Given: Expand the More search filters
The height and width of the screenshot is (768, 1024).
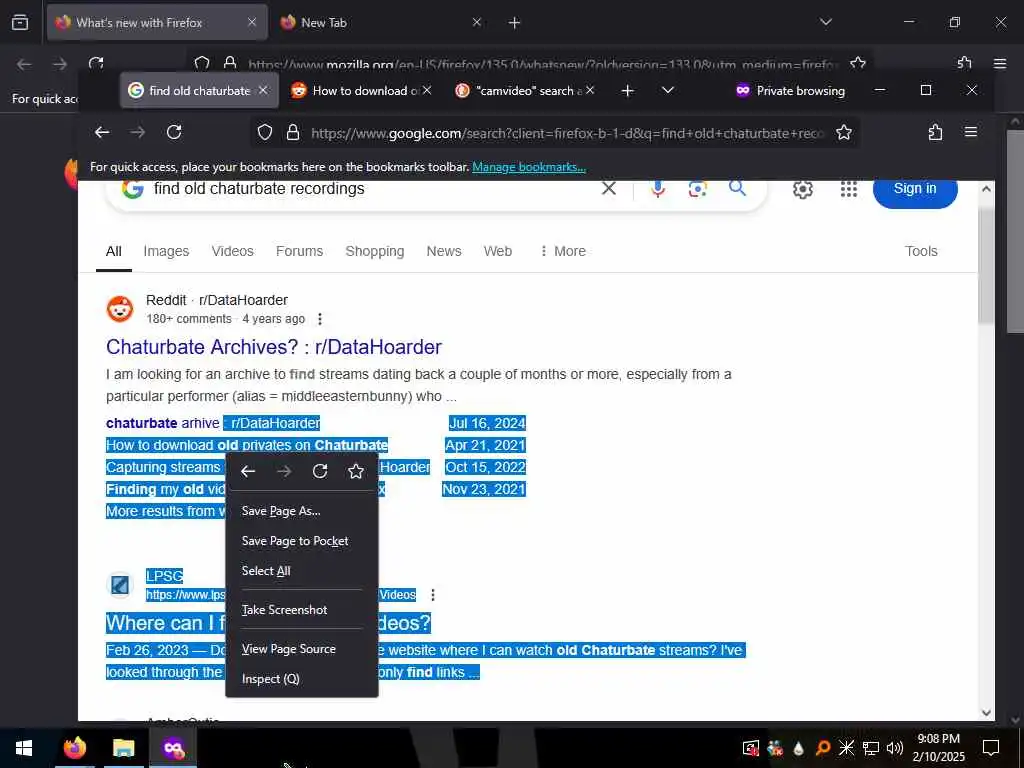Looking at the screenshot, I should point(562,251).
